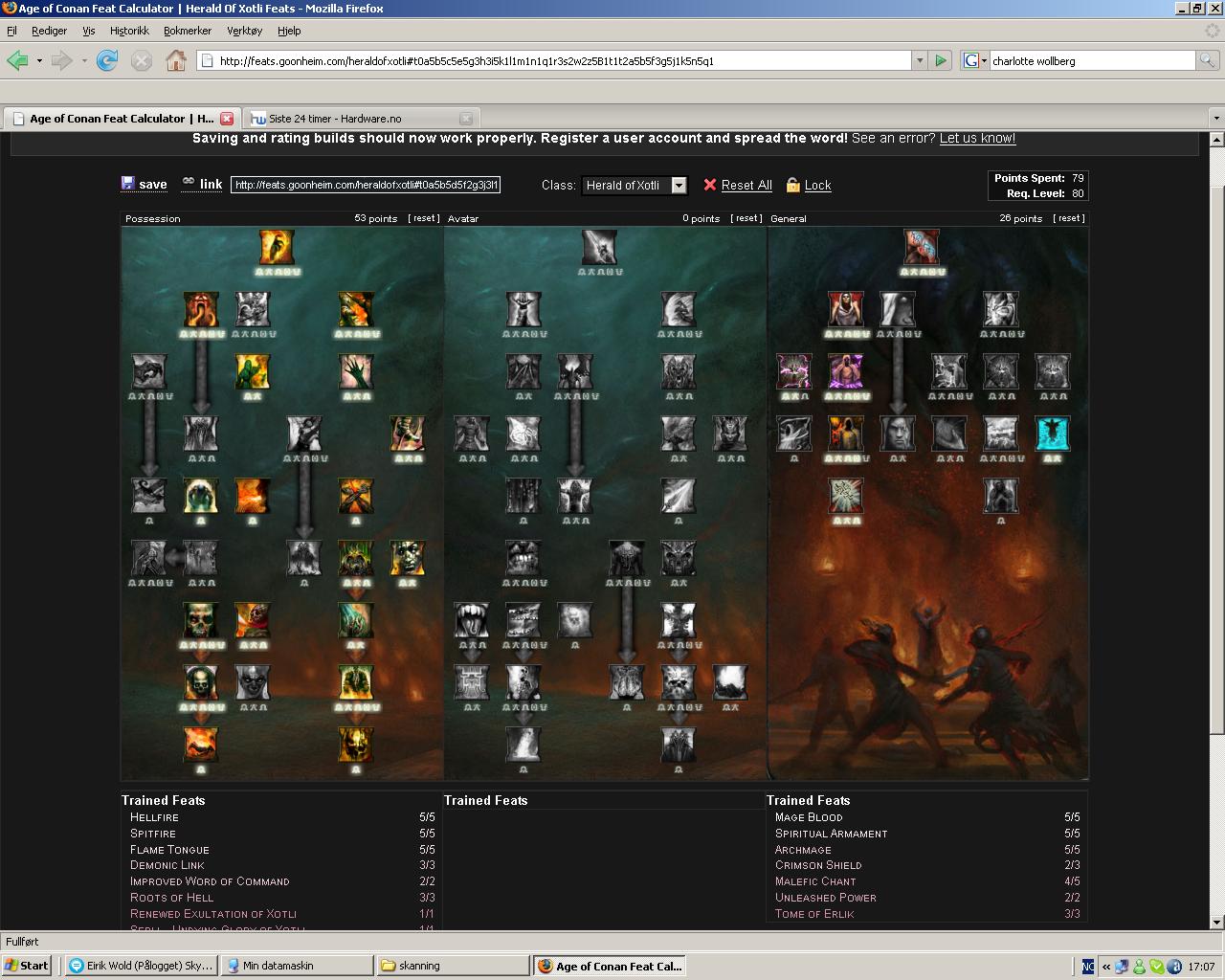Click the topmost feat icon in Avatar tree
1225x980 pixels.
[x=600, y=247]
